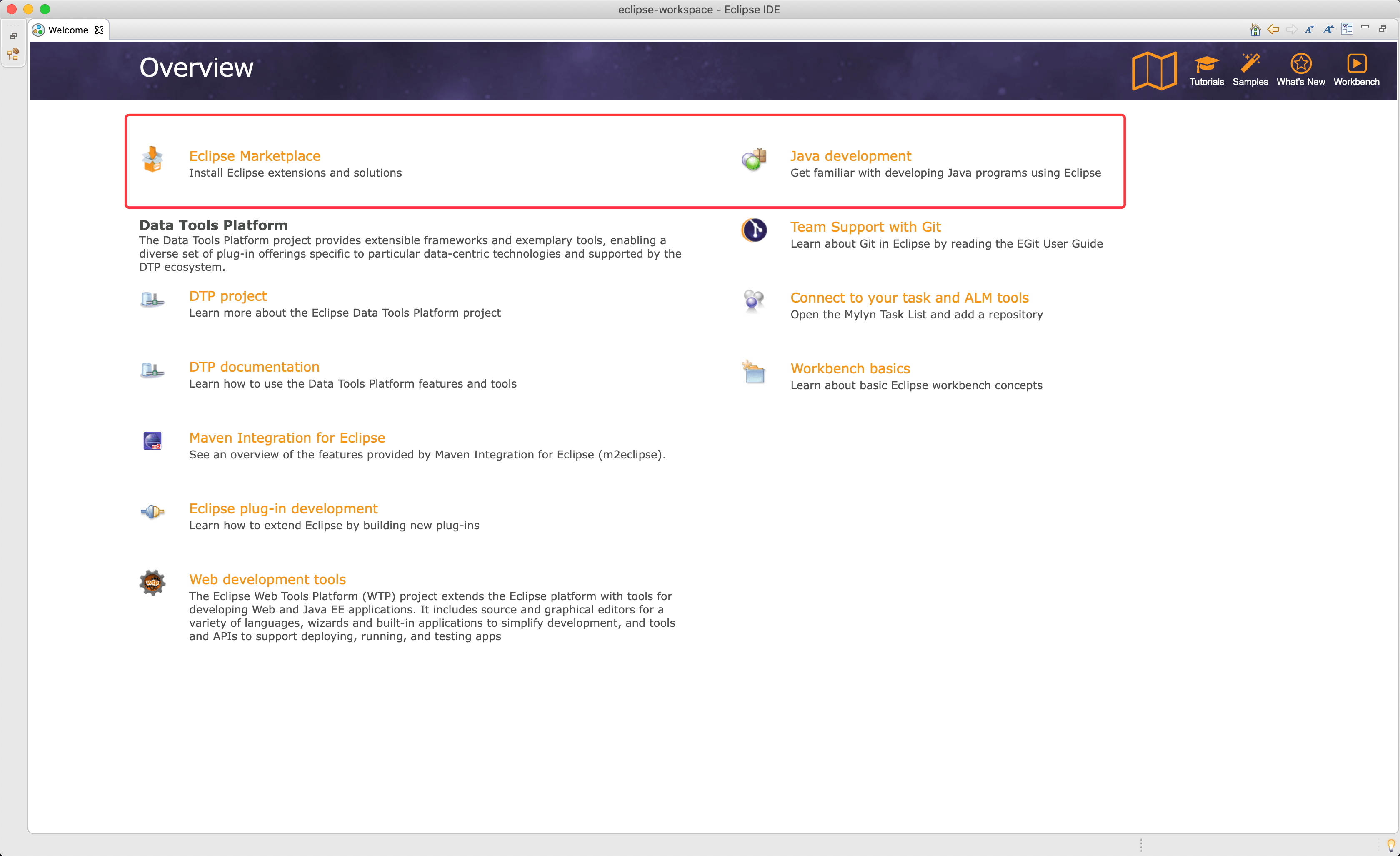Click the Git team support icon

(x=754, y=230)
